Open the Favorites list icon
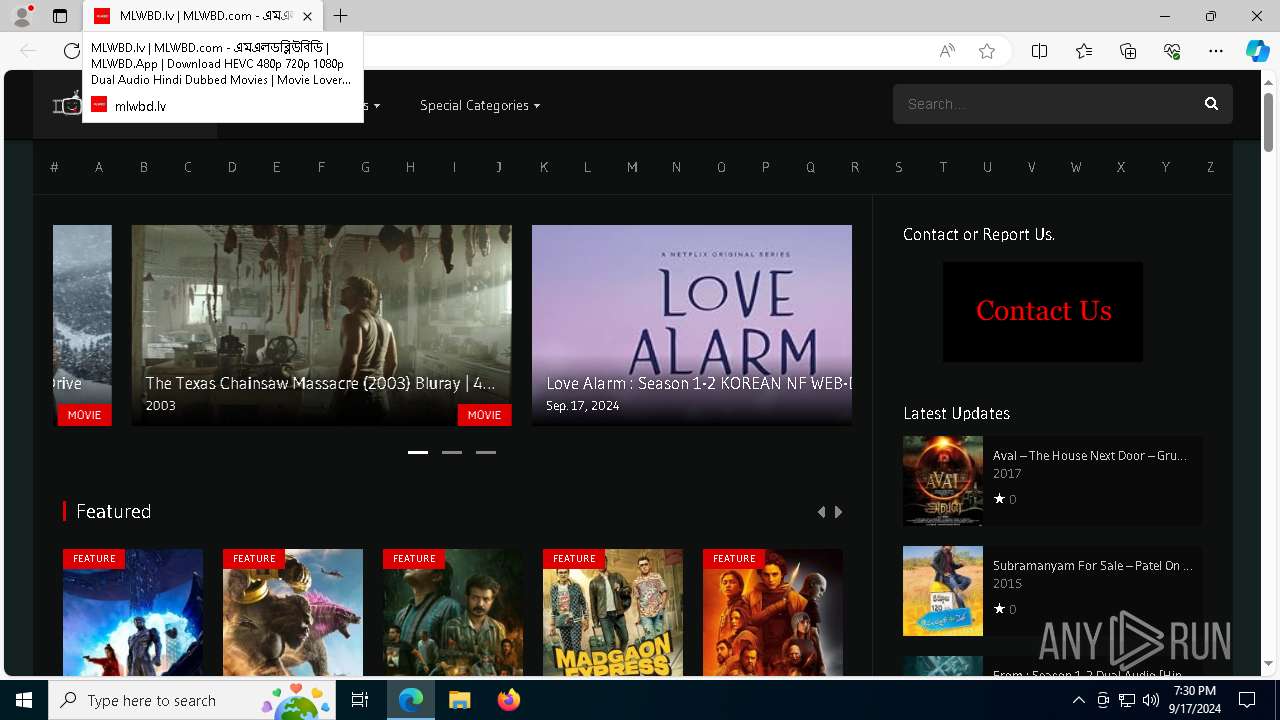This screenshot has width=1280, height=720. point(1083,51)
